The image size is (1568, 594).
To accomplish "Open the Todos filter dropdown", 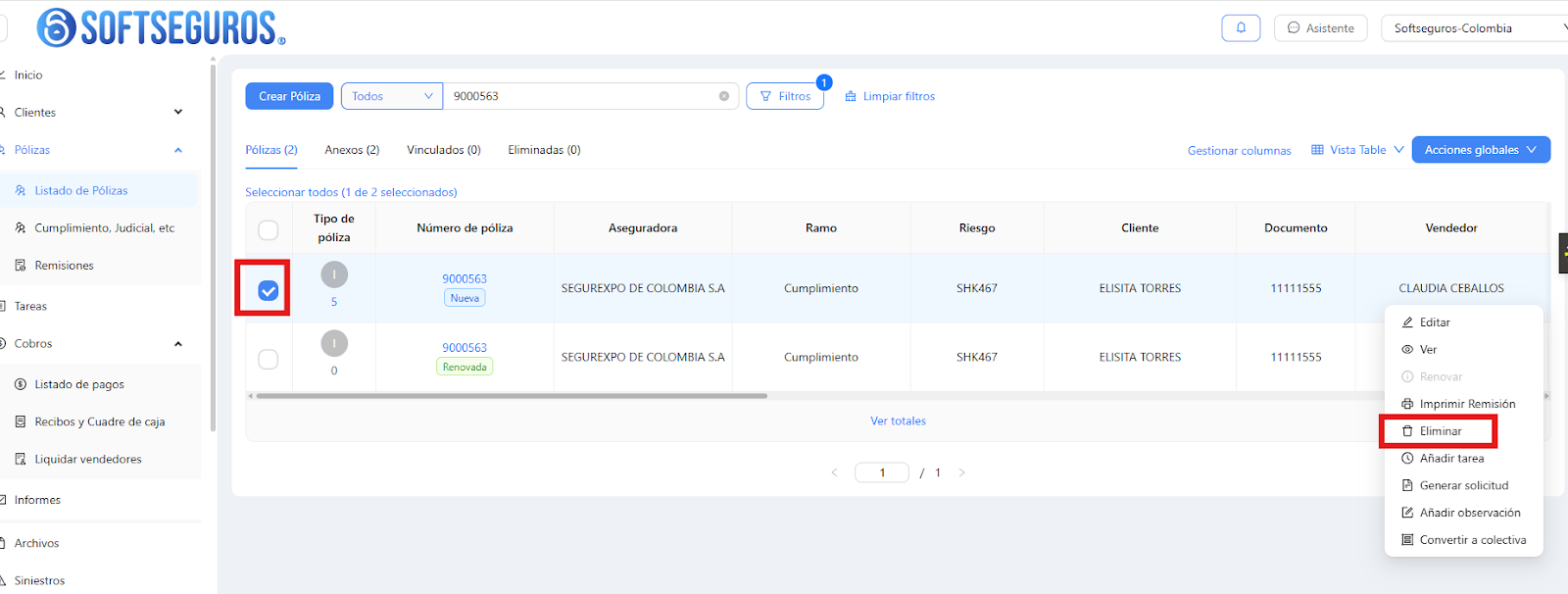I will (392, 96).
